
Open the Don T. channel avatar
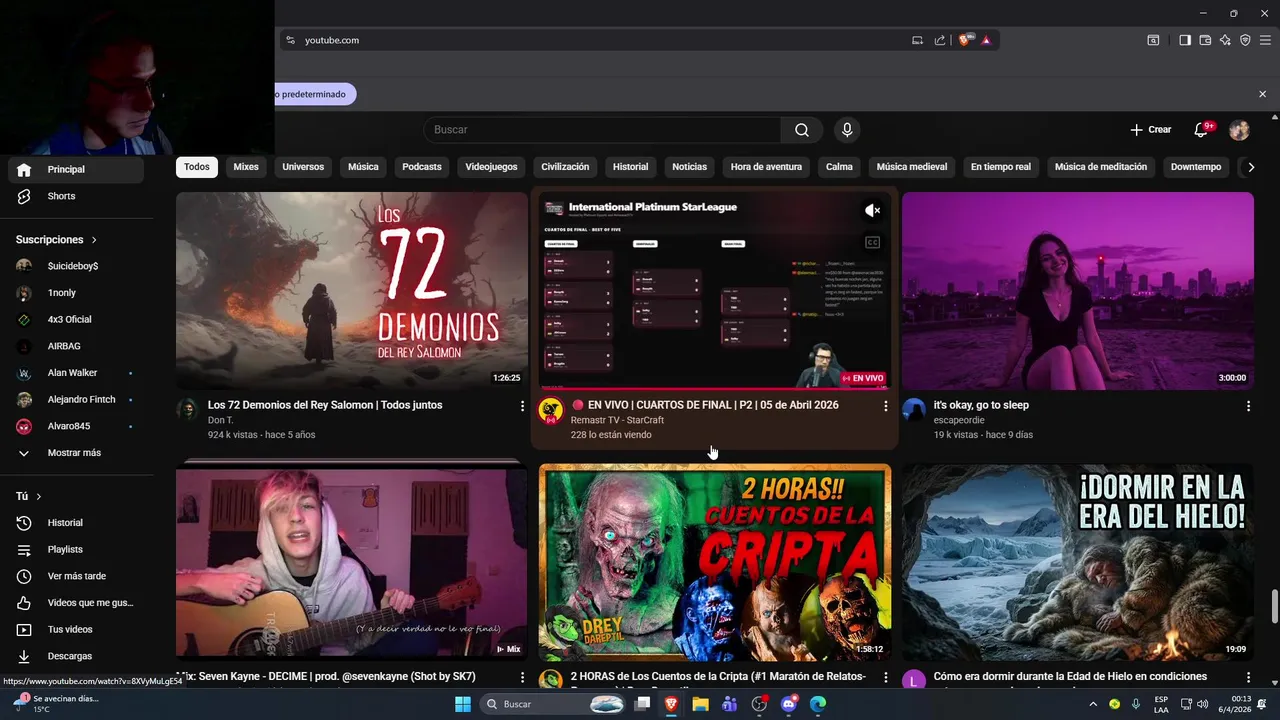187,410
